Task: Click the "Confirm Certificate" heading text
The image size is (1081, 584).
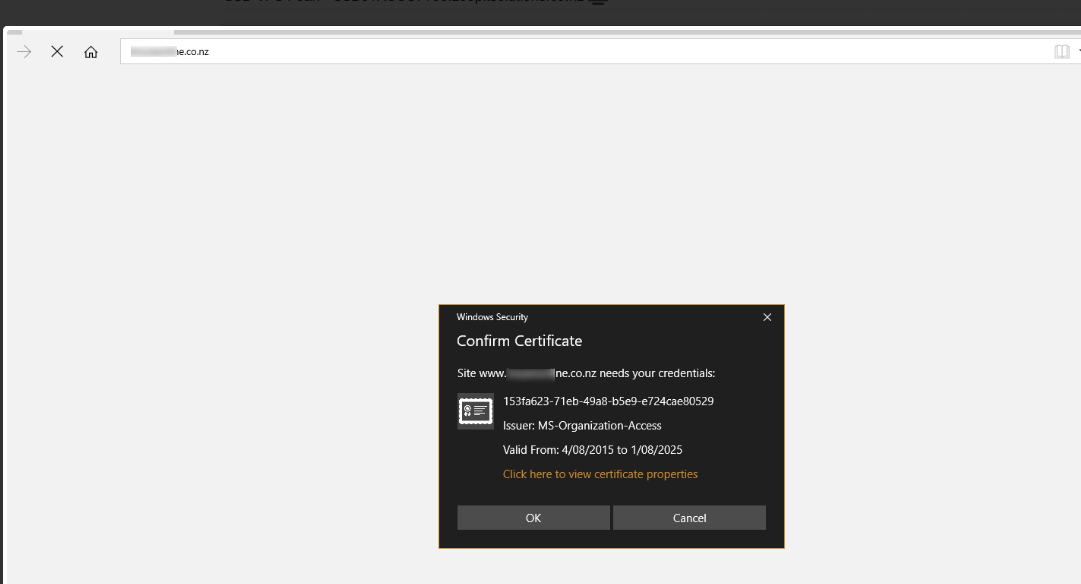Action: [519, 341]
